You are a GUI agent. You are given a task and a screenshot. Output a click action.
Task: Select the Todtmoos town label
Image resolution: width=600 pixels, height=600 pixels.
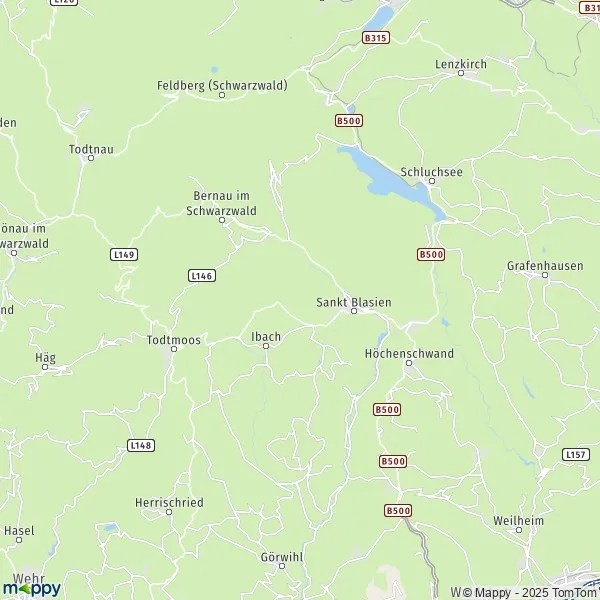tap(174, 340)
